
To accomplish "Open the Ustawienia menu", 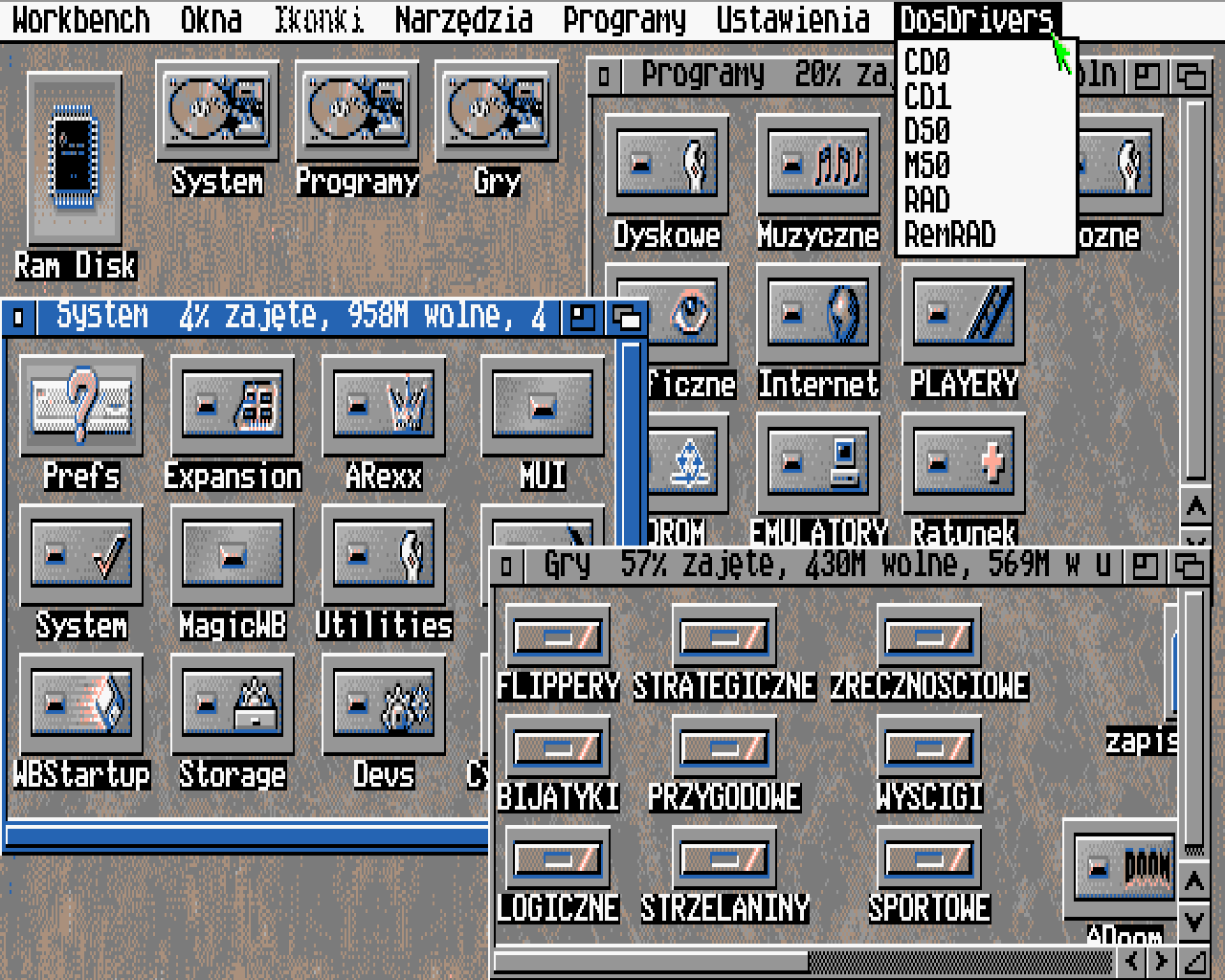I will 792,19.
